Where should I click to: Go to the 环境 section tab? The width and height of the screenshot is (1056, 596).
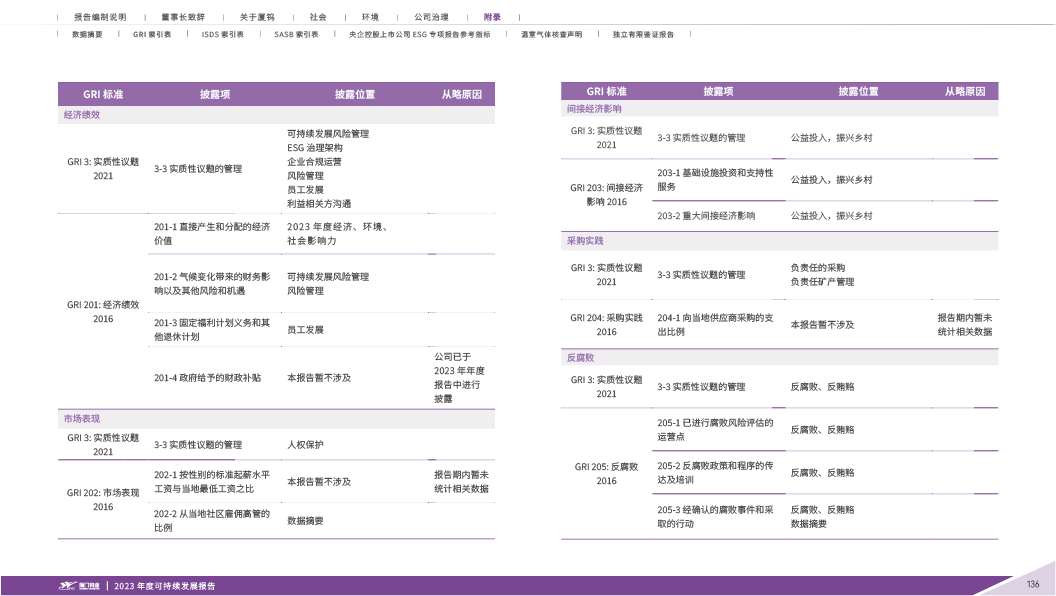(x=370, y=18)
